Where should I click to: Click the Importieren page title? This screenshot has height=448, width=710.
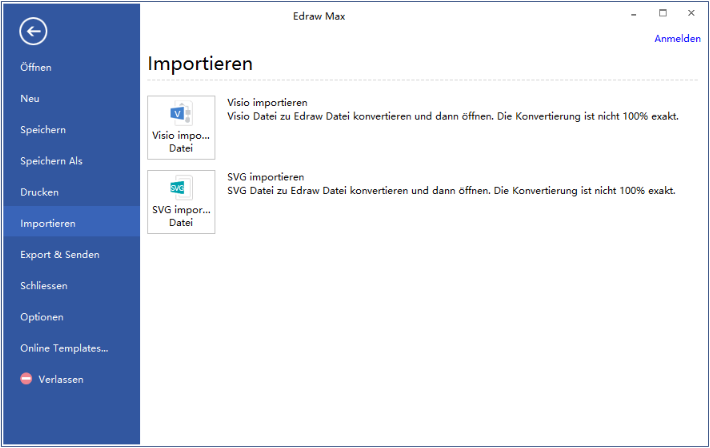click(200, 63)
